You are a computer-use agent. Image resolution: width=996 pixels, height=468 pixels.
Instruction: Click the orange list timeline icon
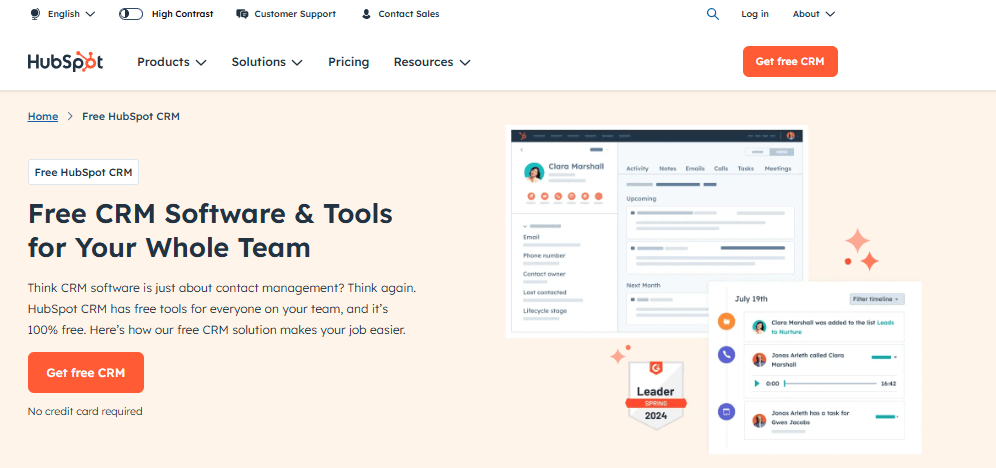(x=727, y=321)
